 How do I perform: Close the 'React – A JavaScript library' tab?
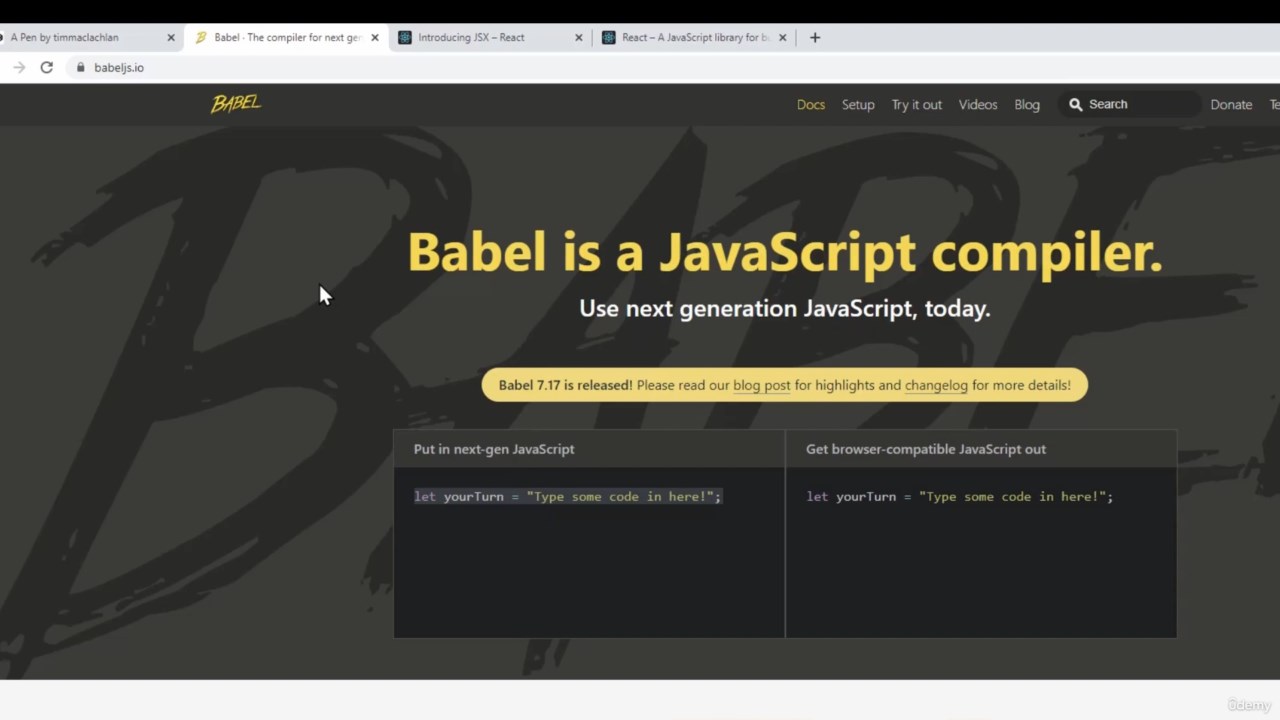[x=783, y=37]
